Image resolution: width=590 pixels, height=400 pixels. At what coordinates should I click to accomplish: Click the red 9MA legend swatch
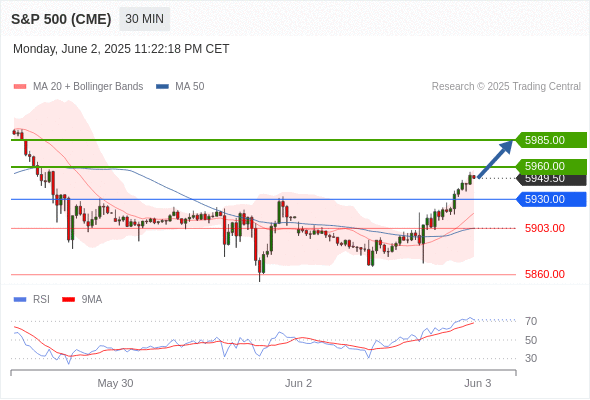click(x=68, y=300)
